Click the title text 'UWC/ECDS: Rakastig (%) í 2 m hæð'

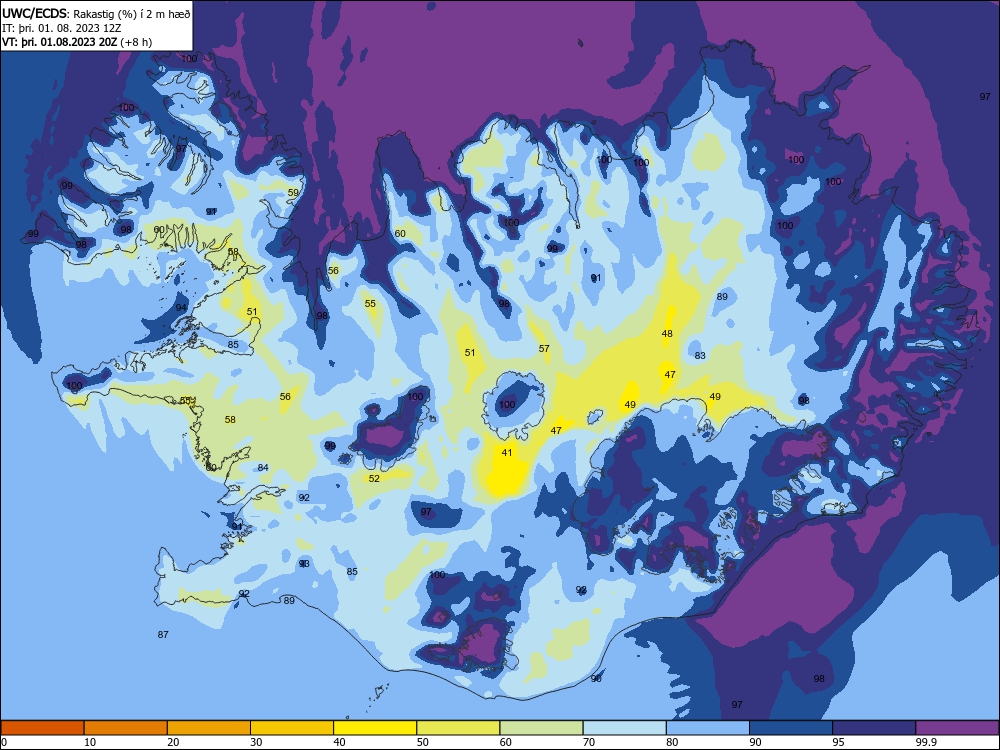96,13
